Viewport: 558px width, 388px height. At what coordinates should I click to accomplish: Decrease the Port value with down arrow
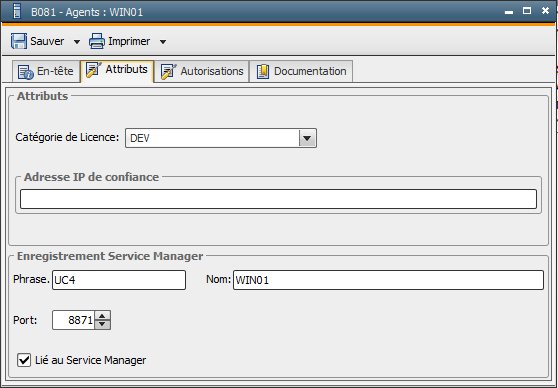click(102, 324)
